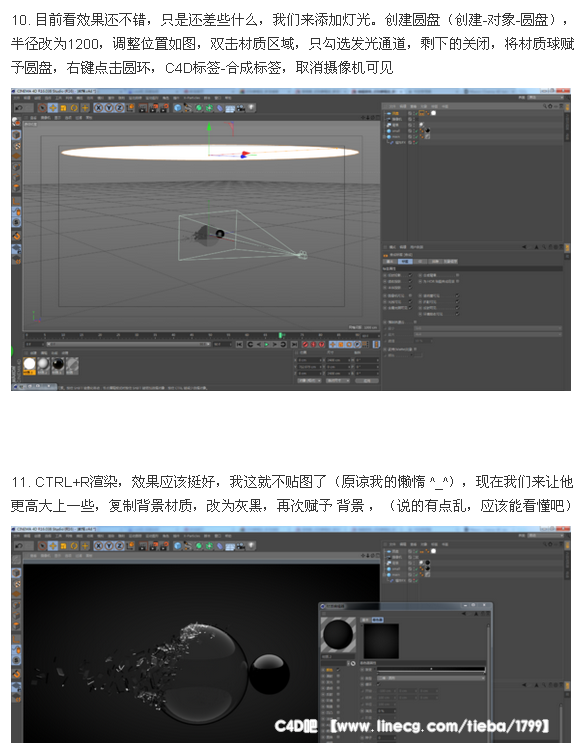
Task: Click white material tag on disc in step 10
Action: point(433,113)
